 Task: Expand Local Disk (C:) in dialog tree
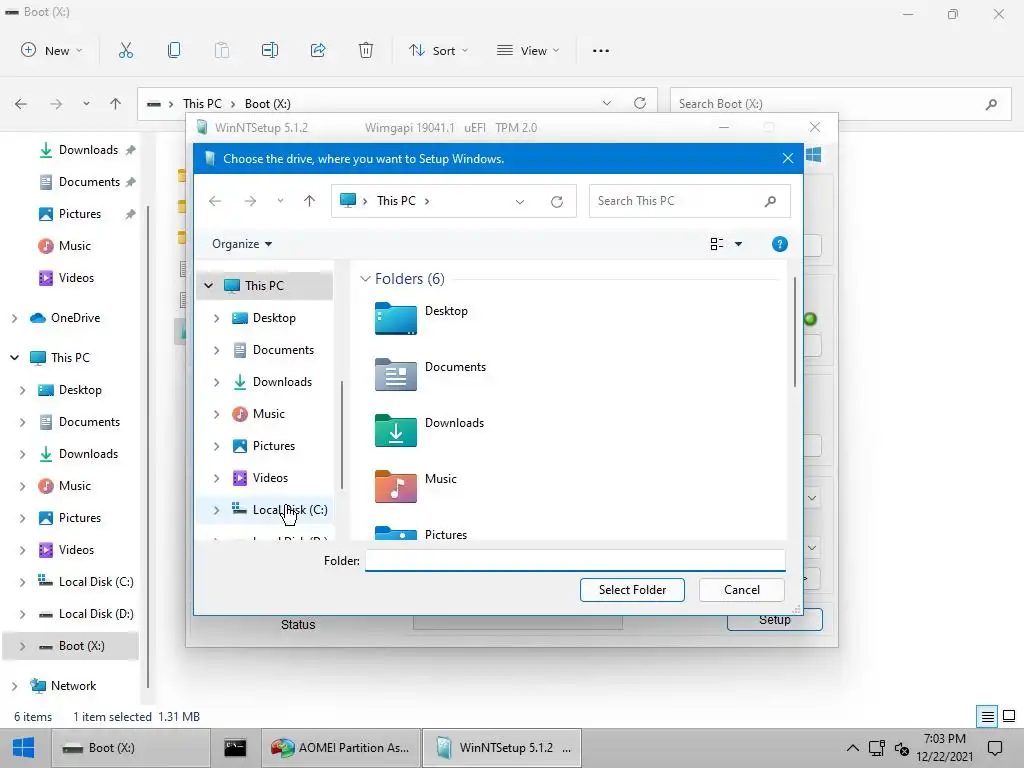click(216, 510)
